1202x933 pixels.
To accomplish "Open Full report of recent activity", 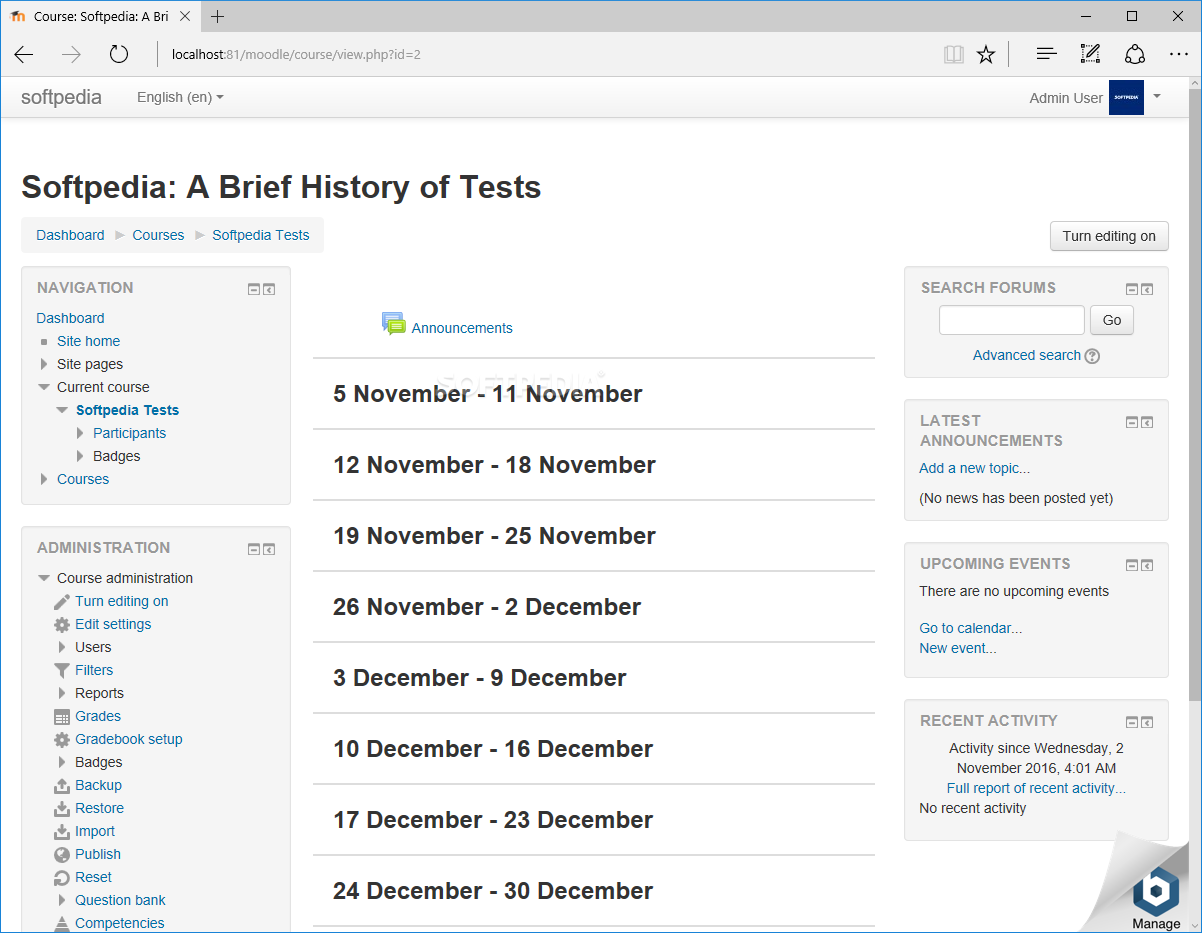I will point(1036,788).
